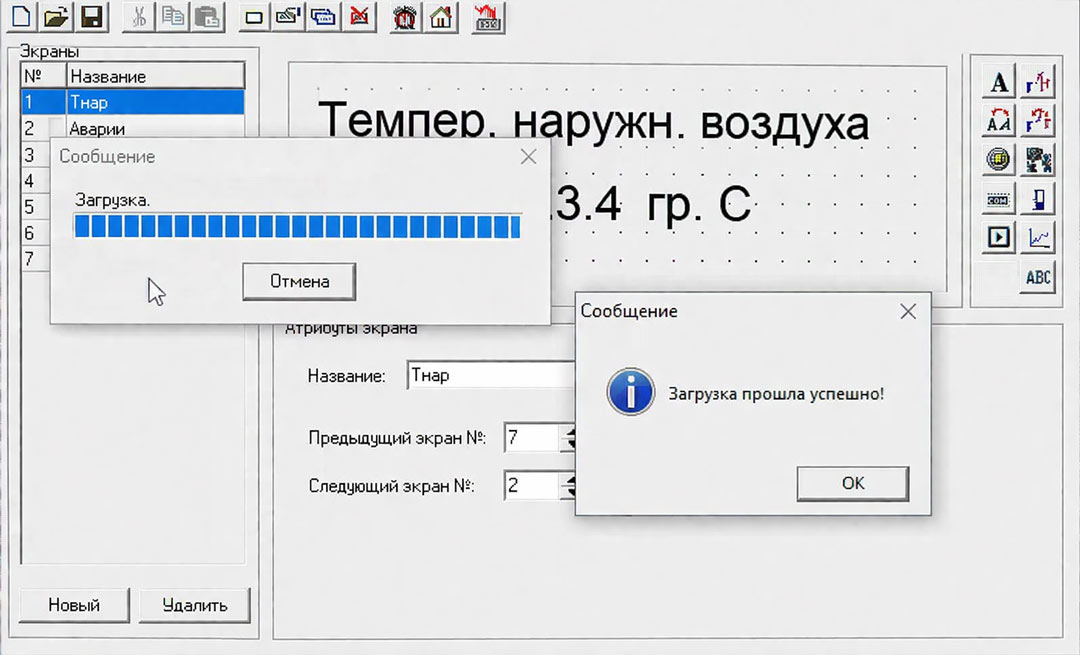Screen dimensions: 1080x655
Task: Select the bold letter A text tool
Action: tap(999, 83)
